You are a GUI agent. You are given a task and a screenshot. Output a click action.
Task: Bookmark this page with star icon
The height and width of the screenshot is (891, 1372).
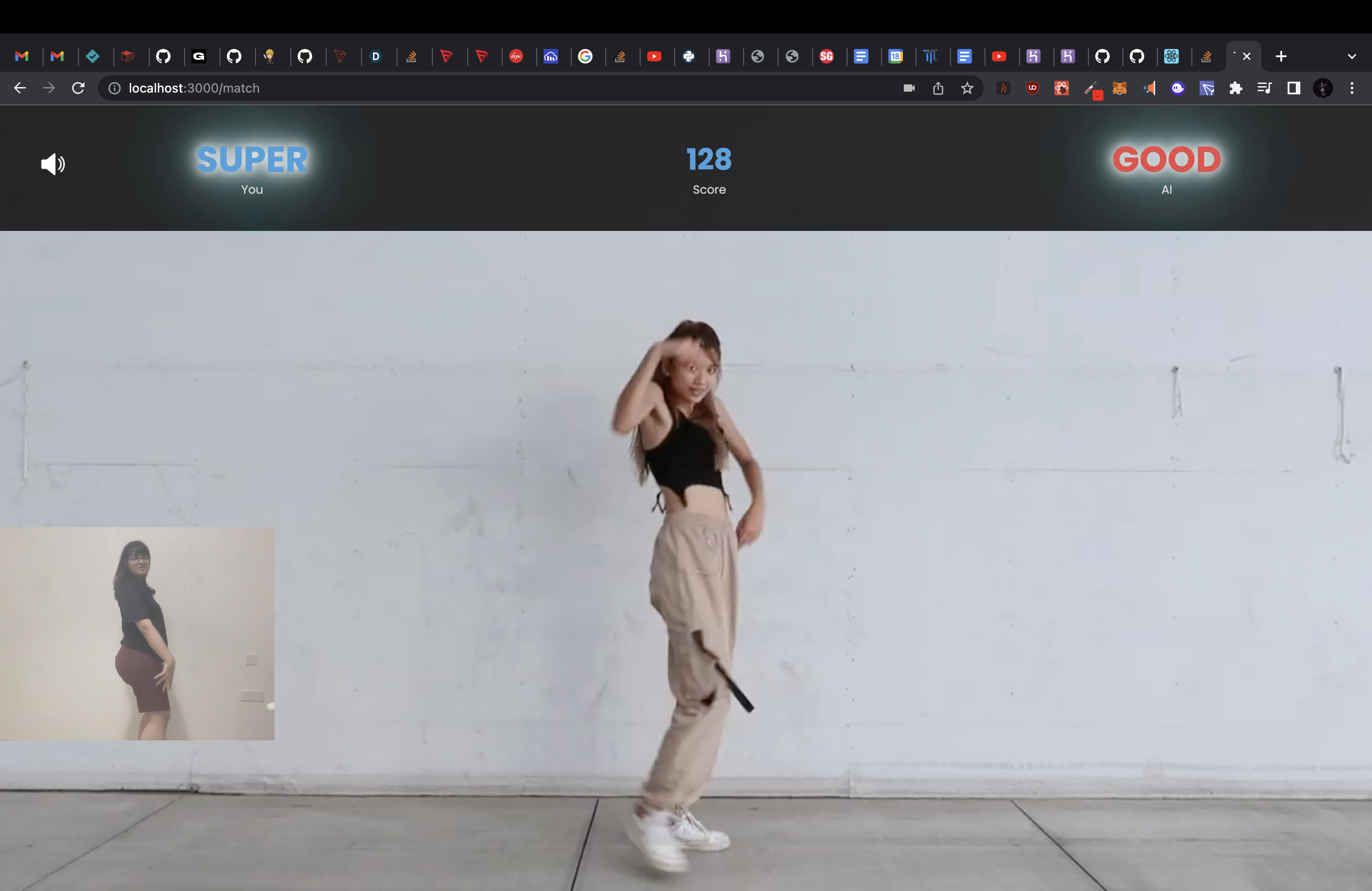(x=967, y=88)
